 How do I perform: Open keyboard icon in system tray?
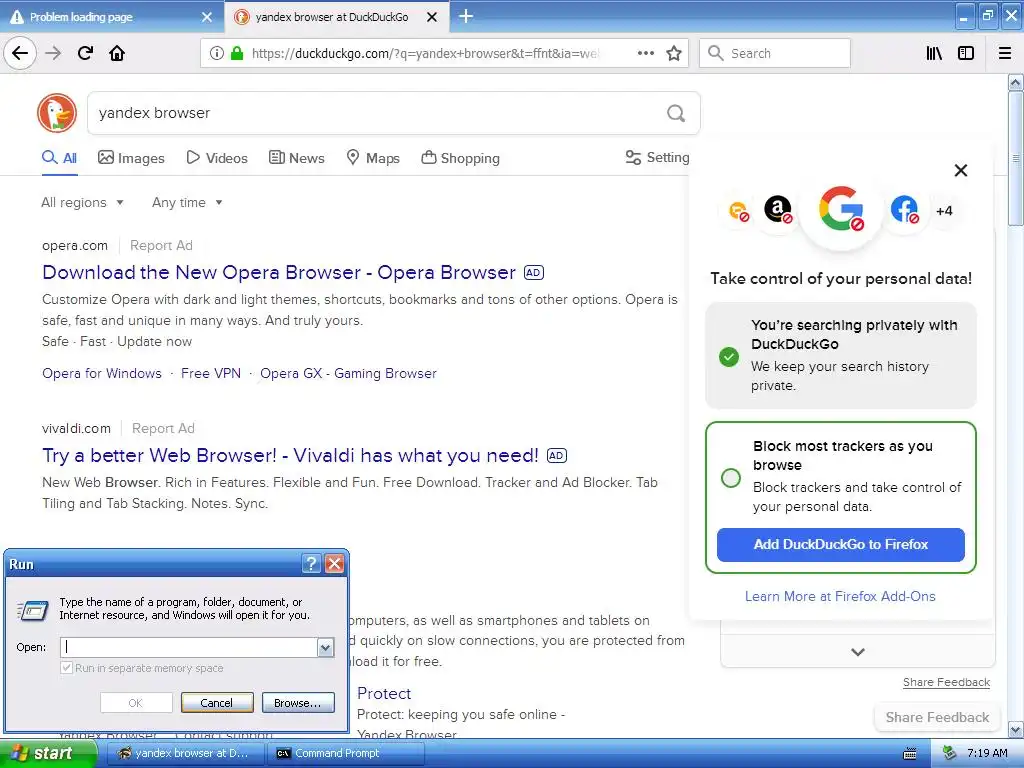pyautogui.click(x=910, y=754)
